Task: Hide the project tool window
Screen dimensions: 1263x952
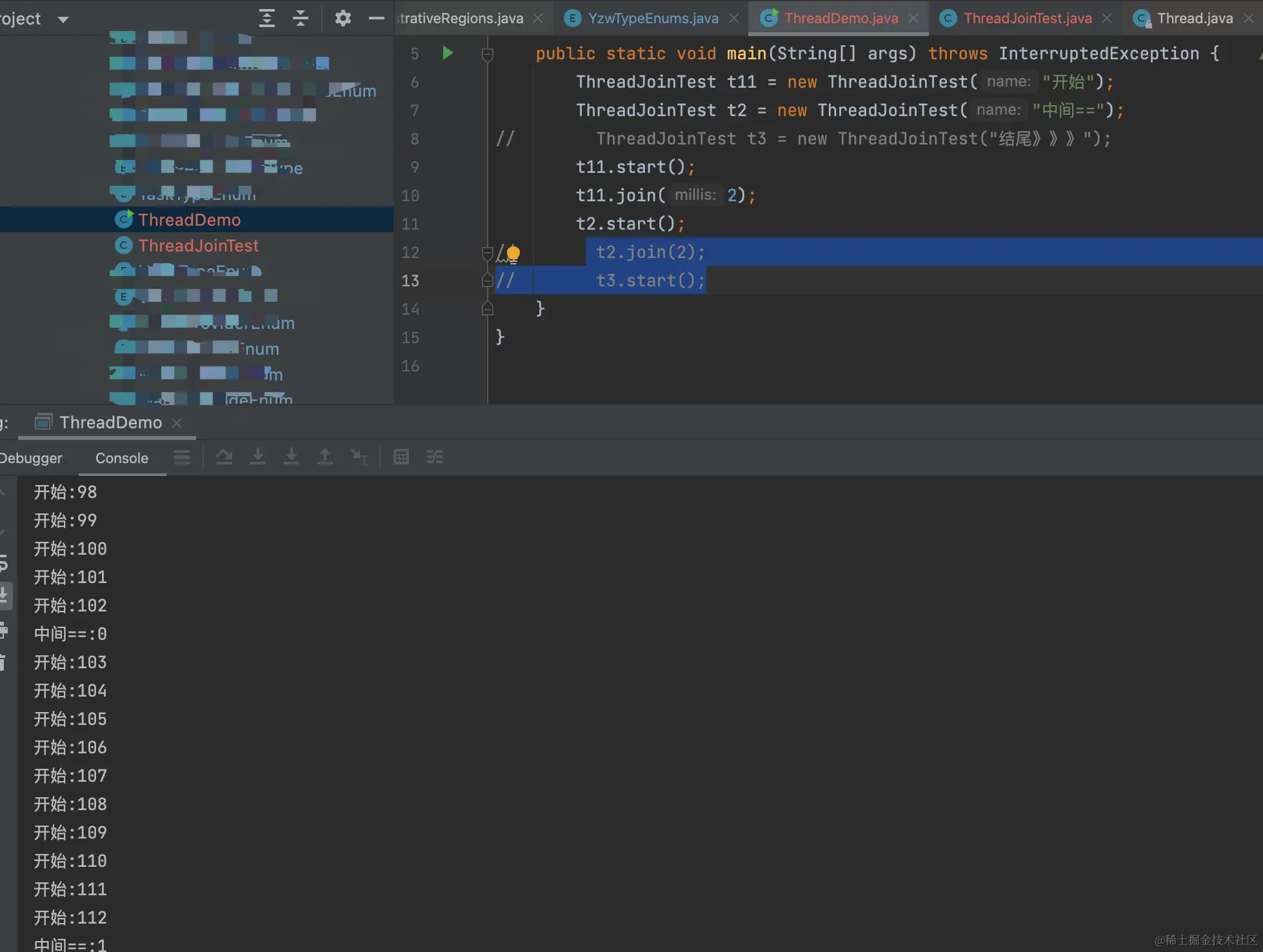Action: coord(377,18)
